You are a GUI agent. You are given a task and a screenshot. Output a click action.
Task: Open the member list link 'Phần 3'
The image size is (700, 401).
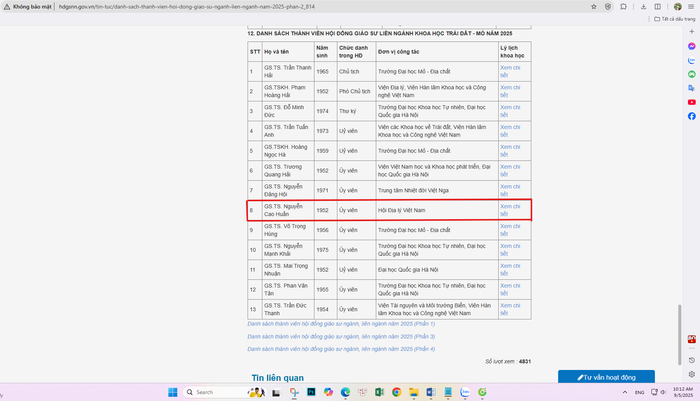point(341,336)
